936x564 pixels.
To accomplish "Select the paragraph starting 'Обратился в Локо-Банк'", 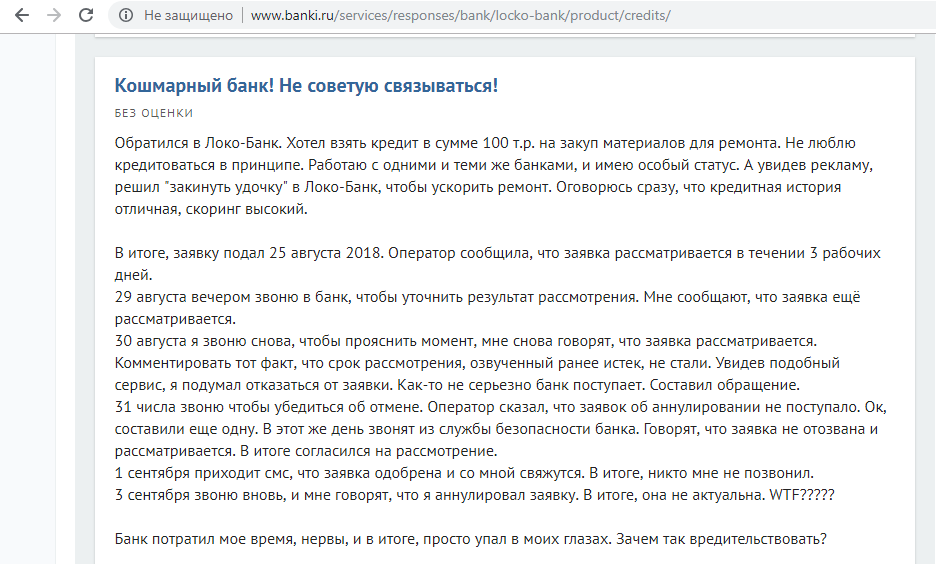I will point(494,176).
